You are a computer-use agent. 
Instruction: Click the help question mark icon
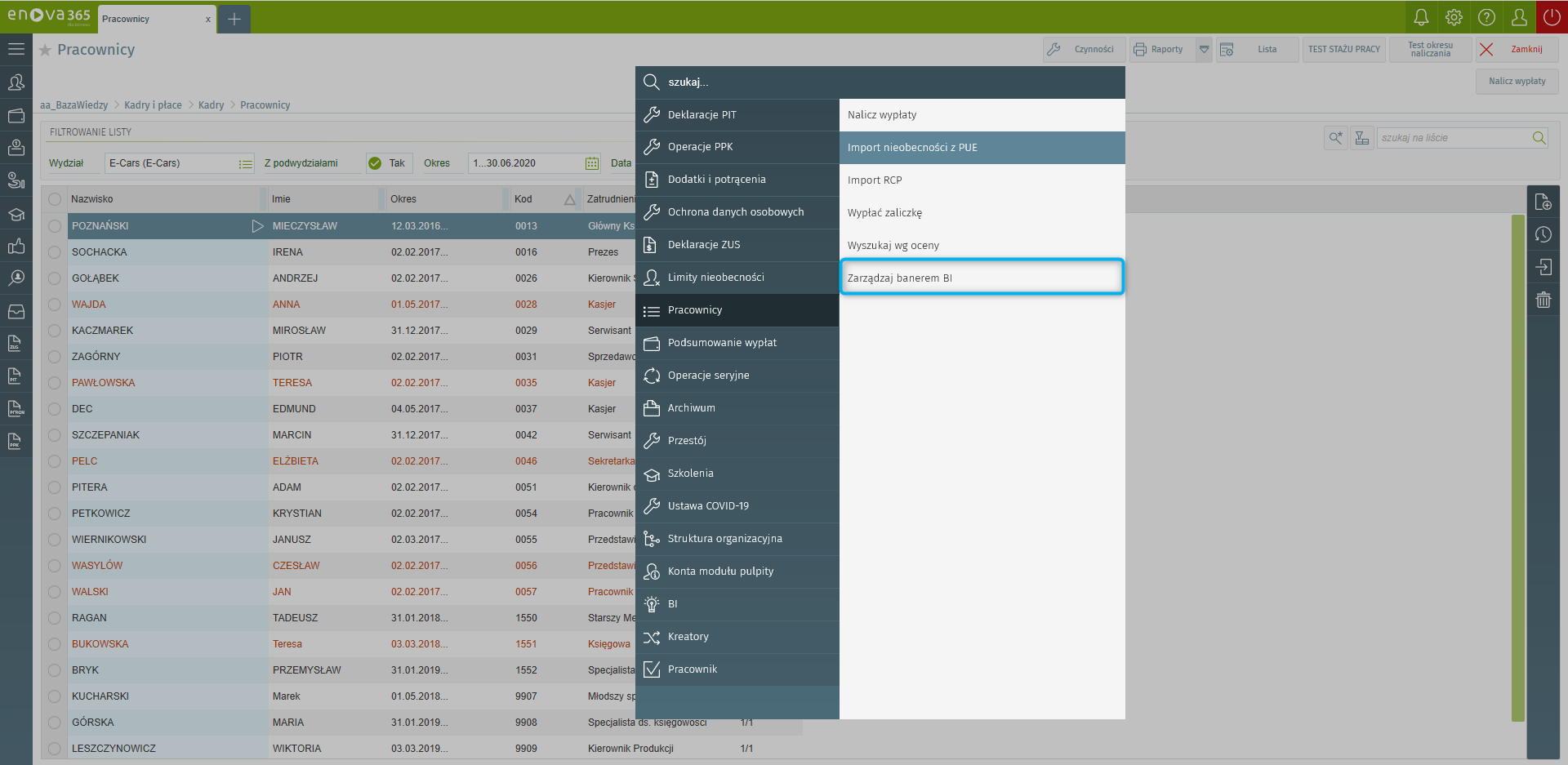[1486, 17]
